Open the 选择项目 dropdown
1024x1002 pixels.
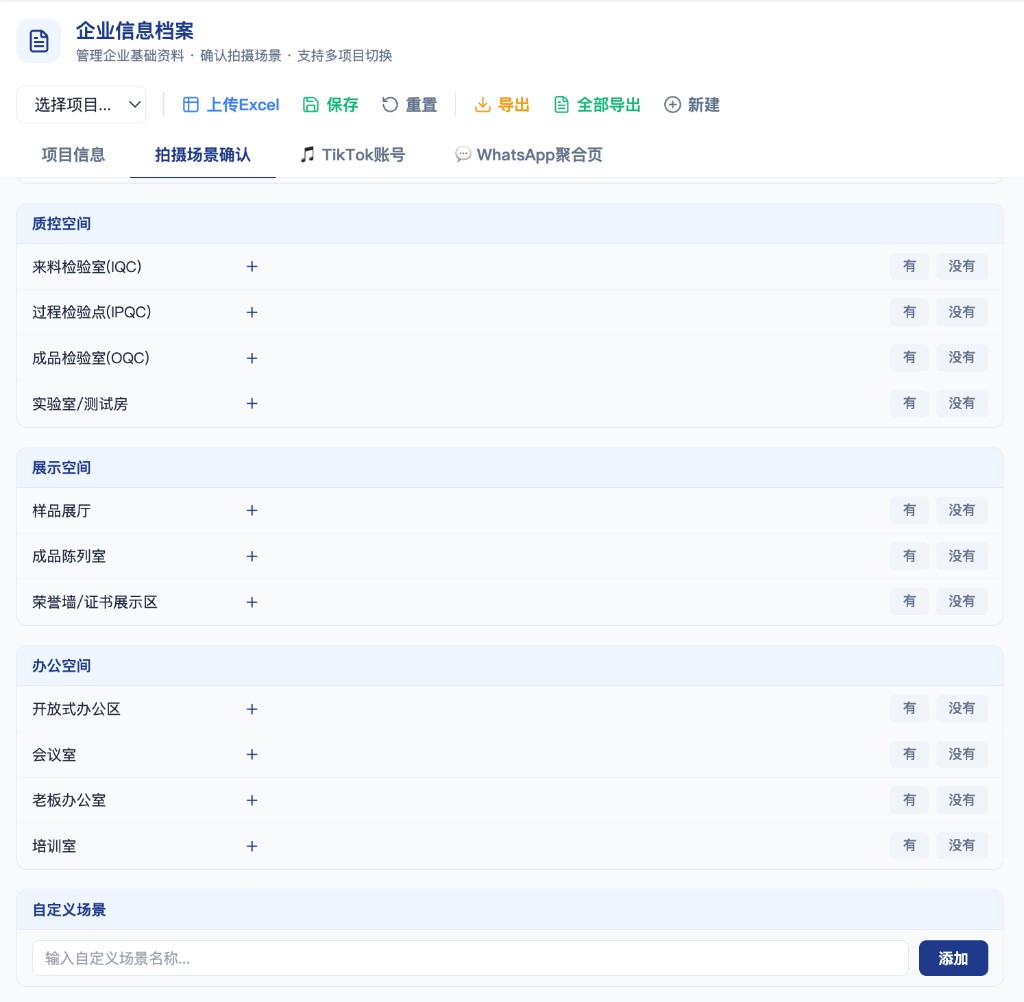pos(81,105)
